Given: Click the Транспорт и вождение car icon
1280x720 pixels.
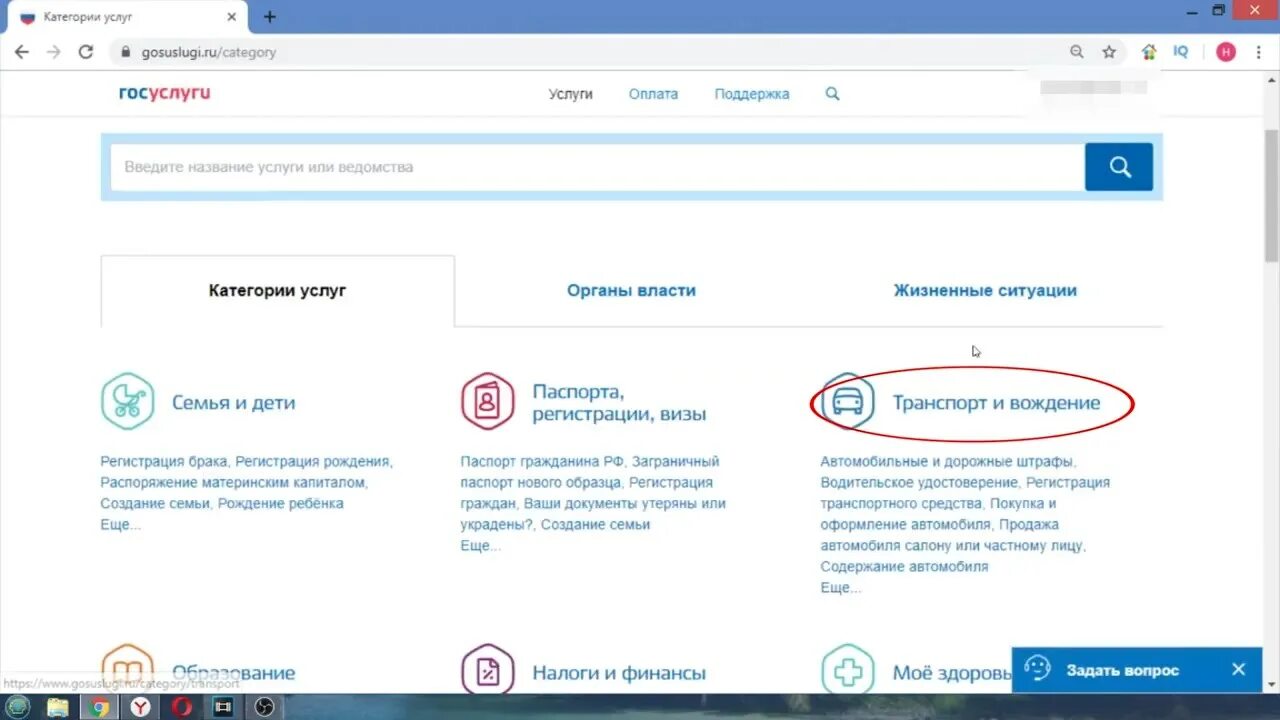Looking at the screenshot, I should 847,402.
